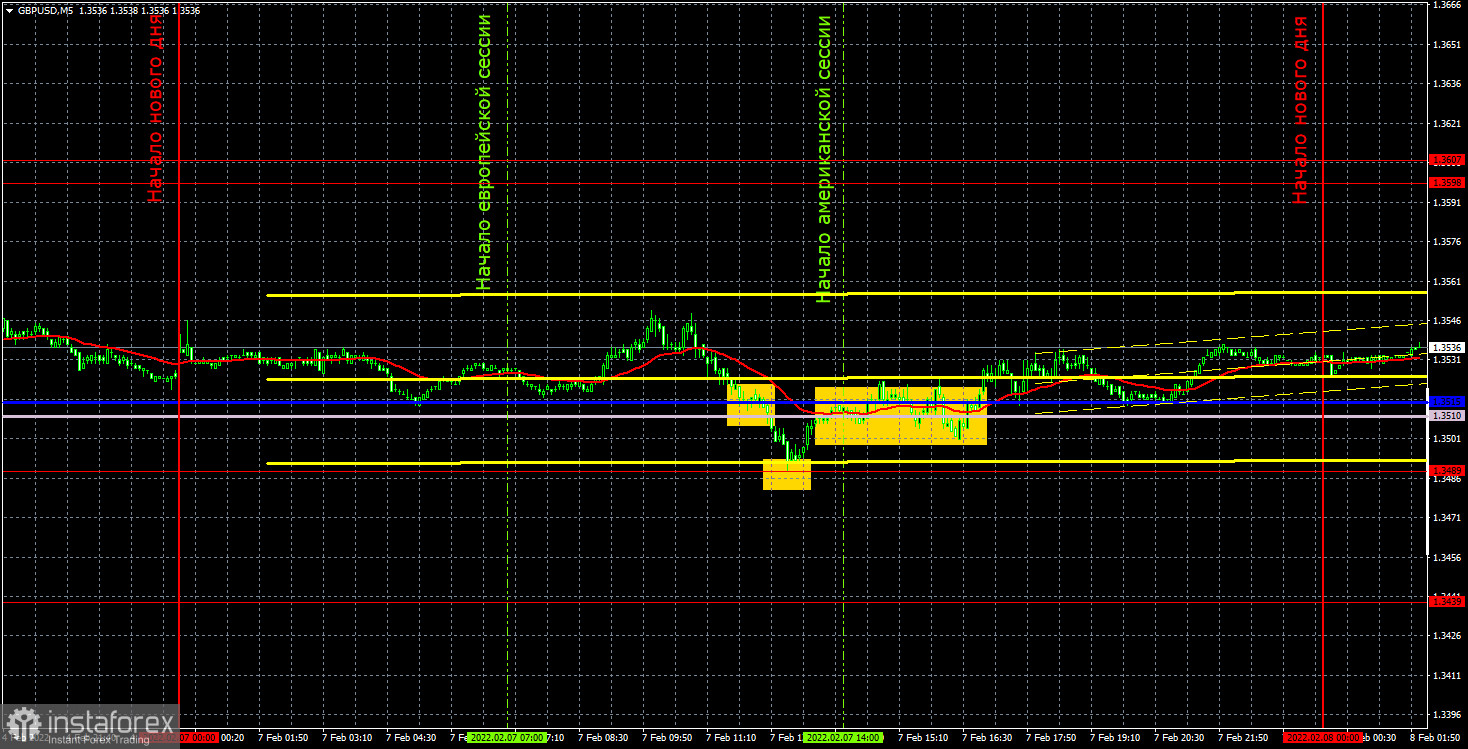
Task: Select the right 'Начало нового дня' label
Action: [1299, 109]
